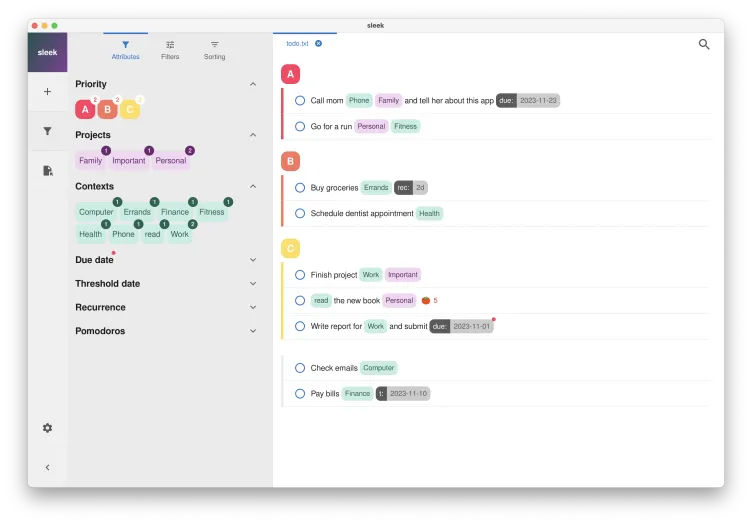Switch to the Sorting tab
752x524 pixels.
point(214,50)
